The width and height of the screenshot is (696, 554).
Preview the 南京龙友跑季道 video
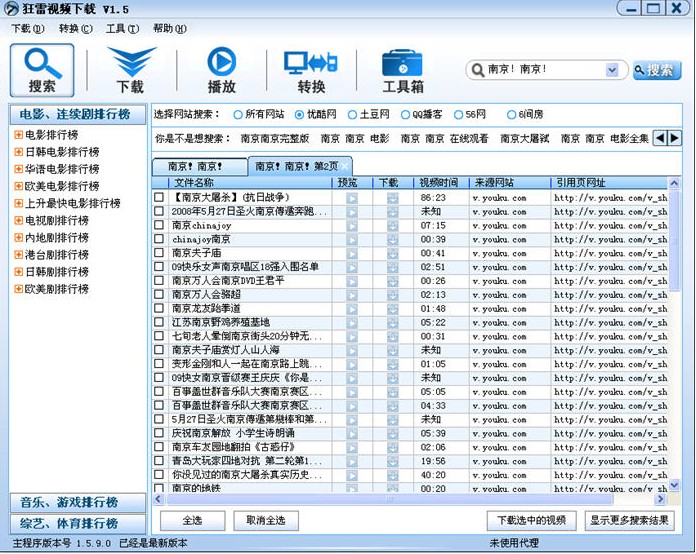[352, 309]
